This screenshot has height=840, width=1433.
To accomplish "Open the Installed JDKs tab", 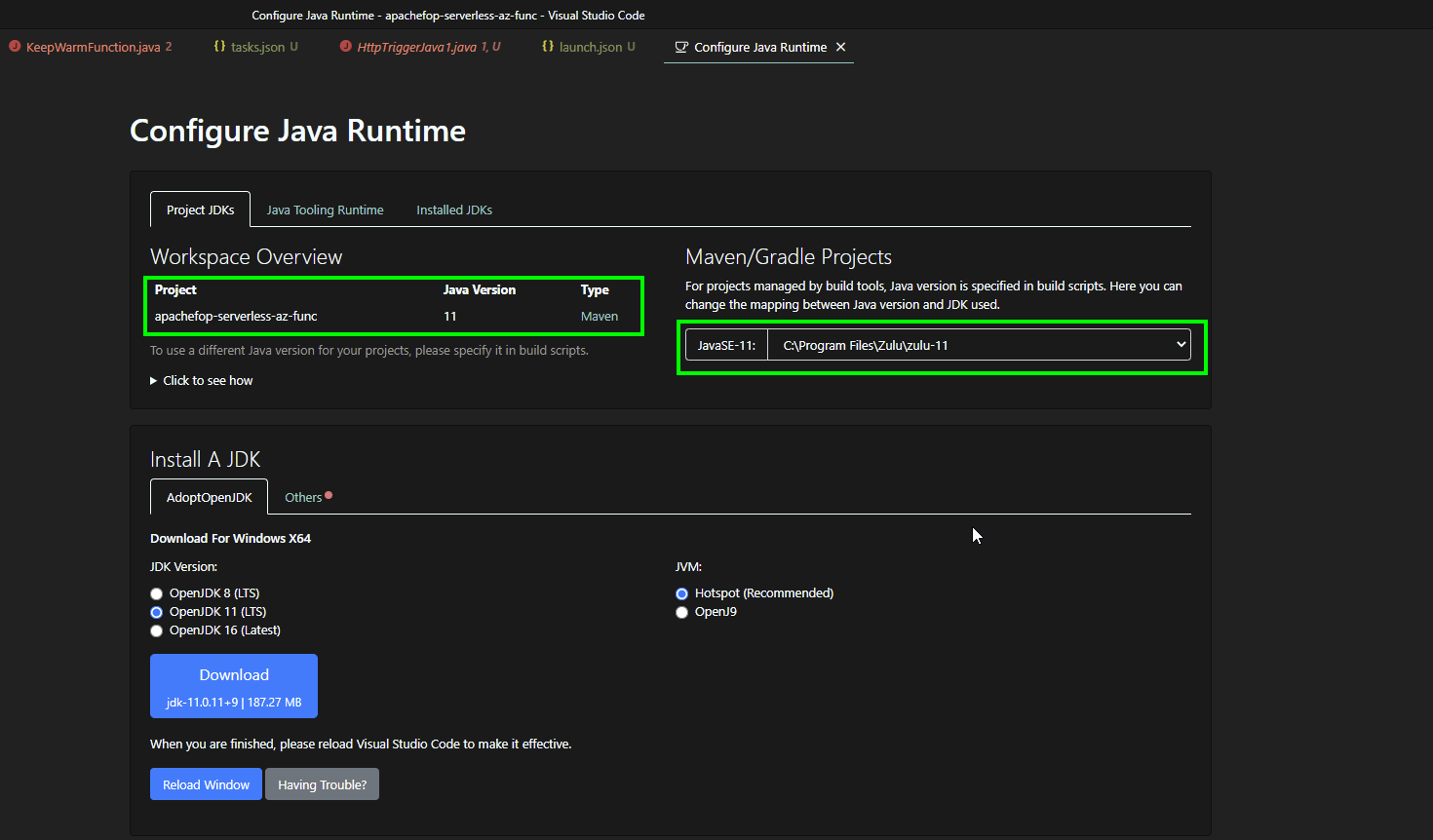I will pos(454,210).
